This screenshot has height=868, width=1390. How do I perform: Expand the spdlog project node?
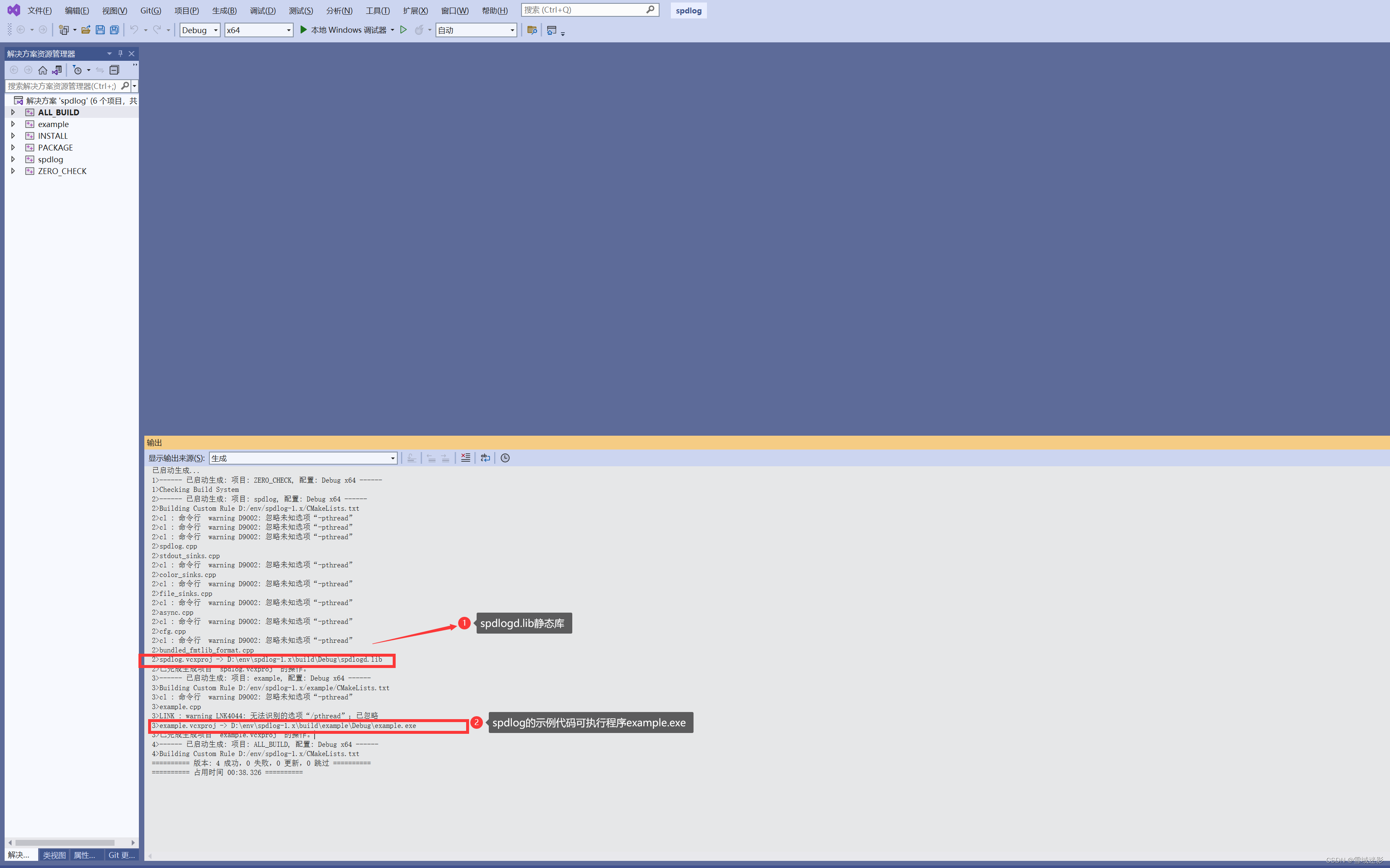click(13, 159)
